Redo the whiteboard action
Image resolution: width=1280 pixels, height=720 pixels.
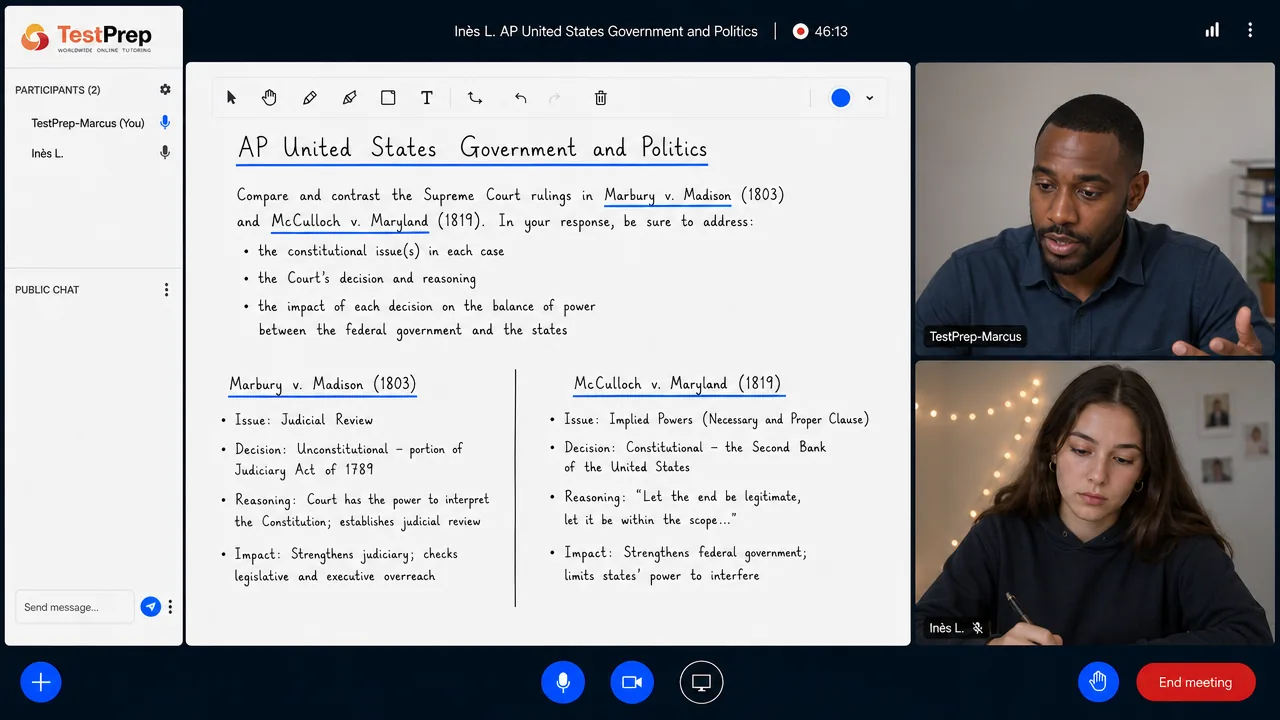(555, 98)
